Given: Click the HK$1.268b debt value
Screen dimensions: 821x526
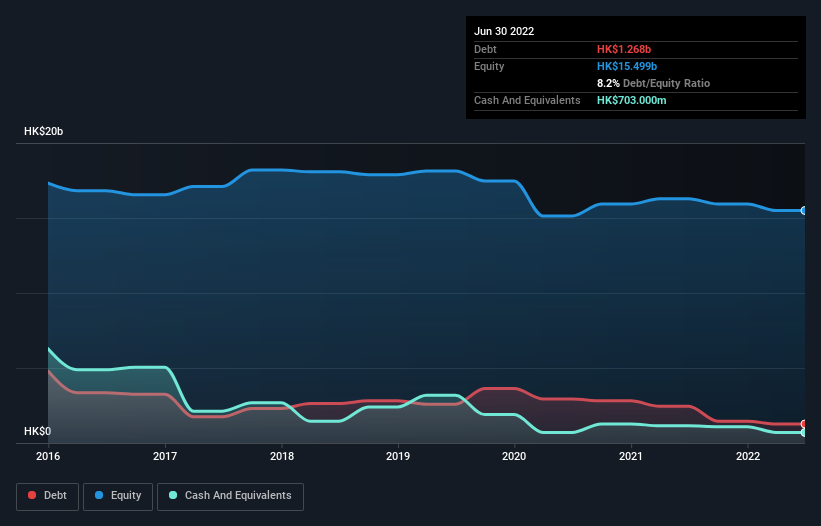Looking at the screenshot, I should [x=624, y=49].
